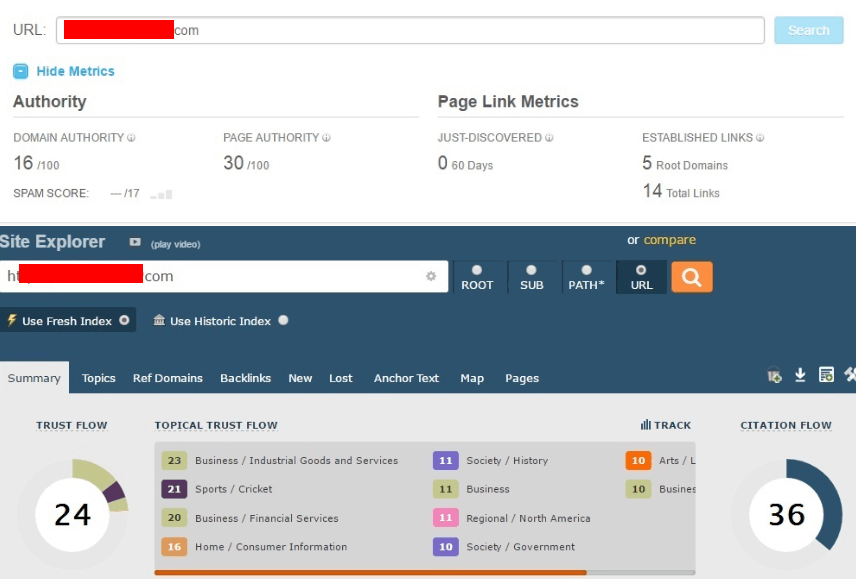856x579 pixels.
Task: Open the (play video) link
Action: pyautogui.click(x=175, y=244)
